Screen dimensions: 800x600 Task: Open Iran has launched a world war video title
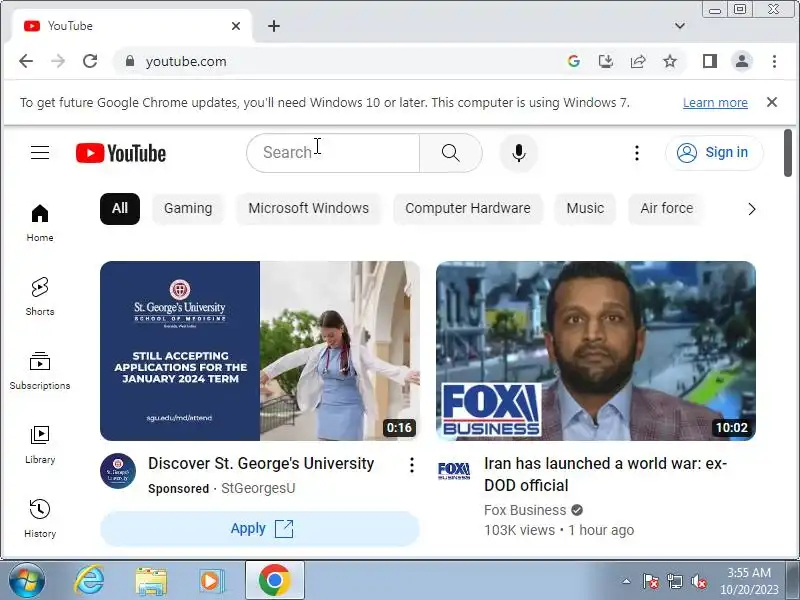606,474
